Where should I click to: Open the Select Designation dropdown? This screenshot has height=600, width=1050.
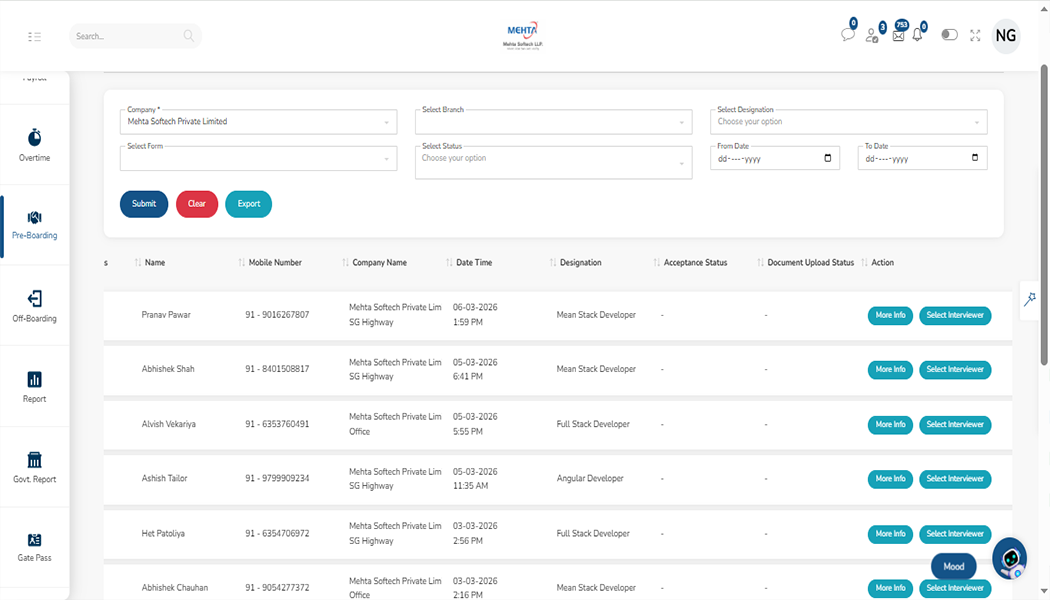click(x=848, y=122)
